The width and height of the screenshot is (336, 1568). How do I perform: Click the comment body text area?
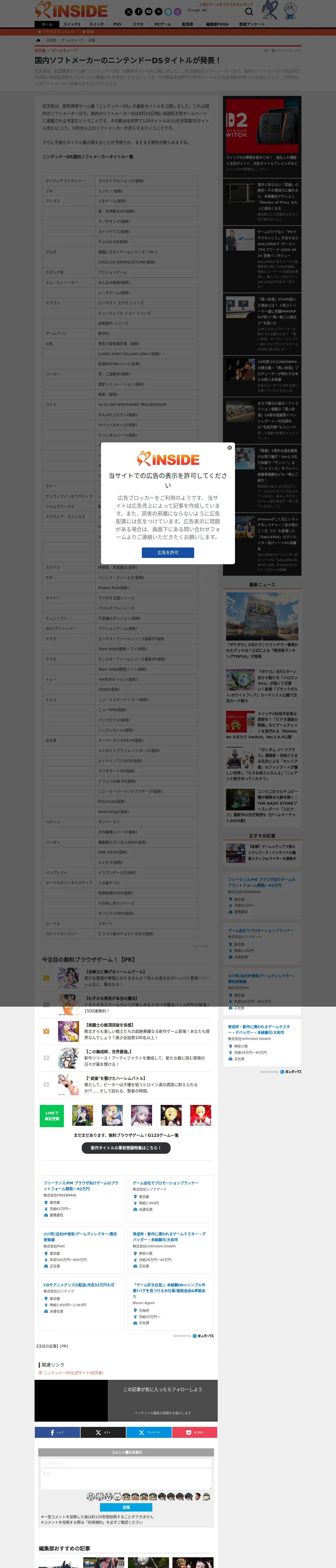(x=126, y=1479)
